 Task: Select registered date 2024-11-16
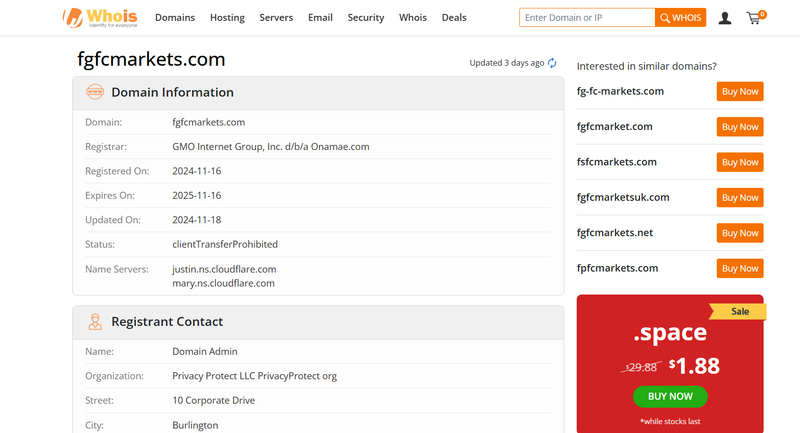(x=196, y=171)
